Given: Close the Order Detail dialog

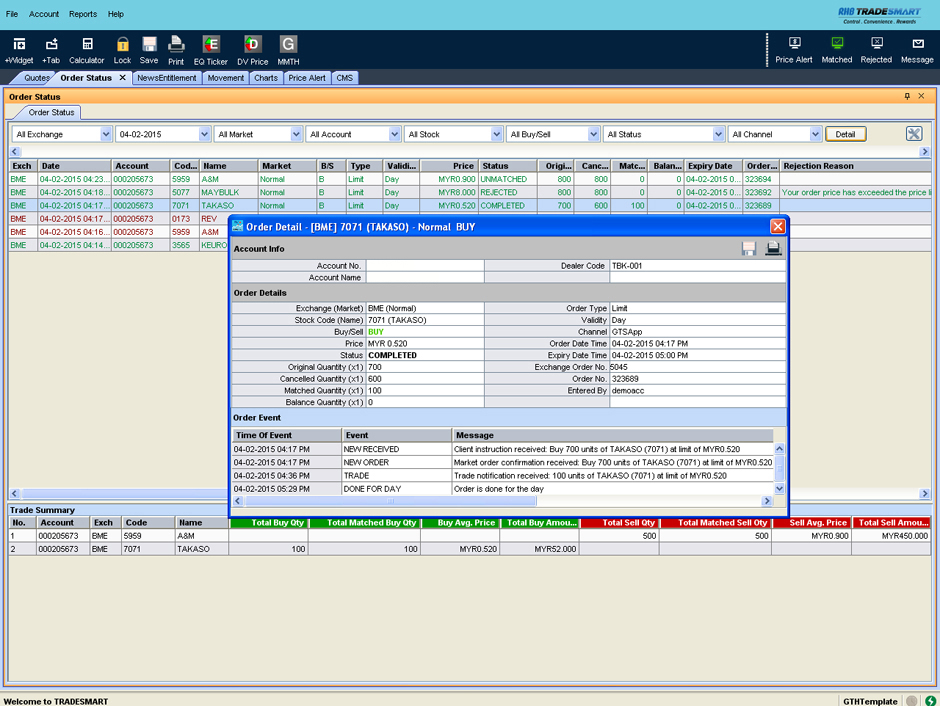Looking at the screenshot, I should point(778,226).
